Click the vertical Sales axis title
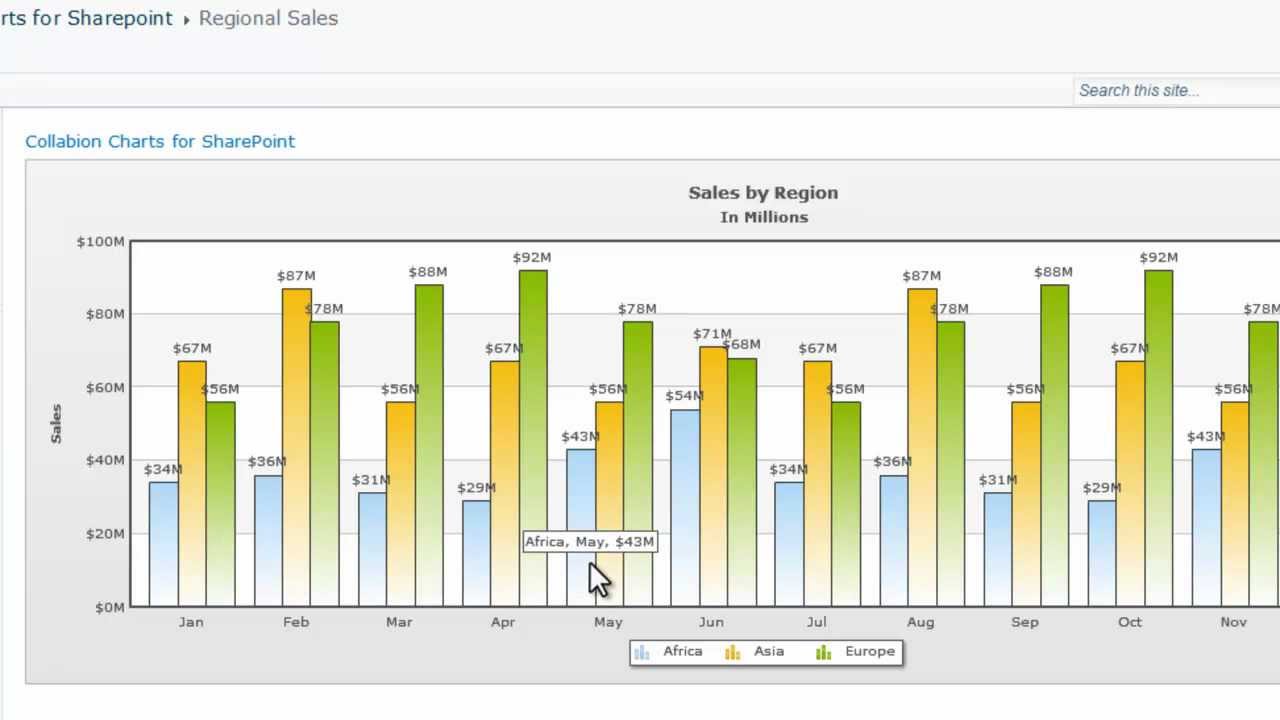Image resolution: width=1280 pixels, height=720 pixels. tap(57, 423)
